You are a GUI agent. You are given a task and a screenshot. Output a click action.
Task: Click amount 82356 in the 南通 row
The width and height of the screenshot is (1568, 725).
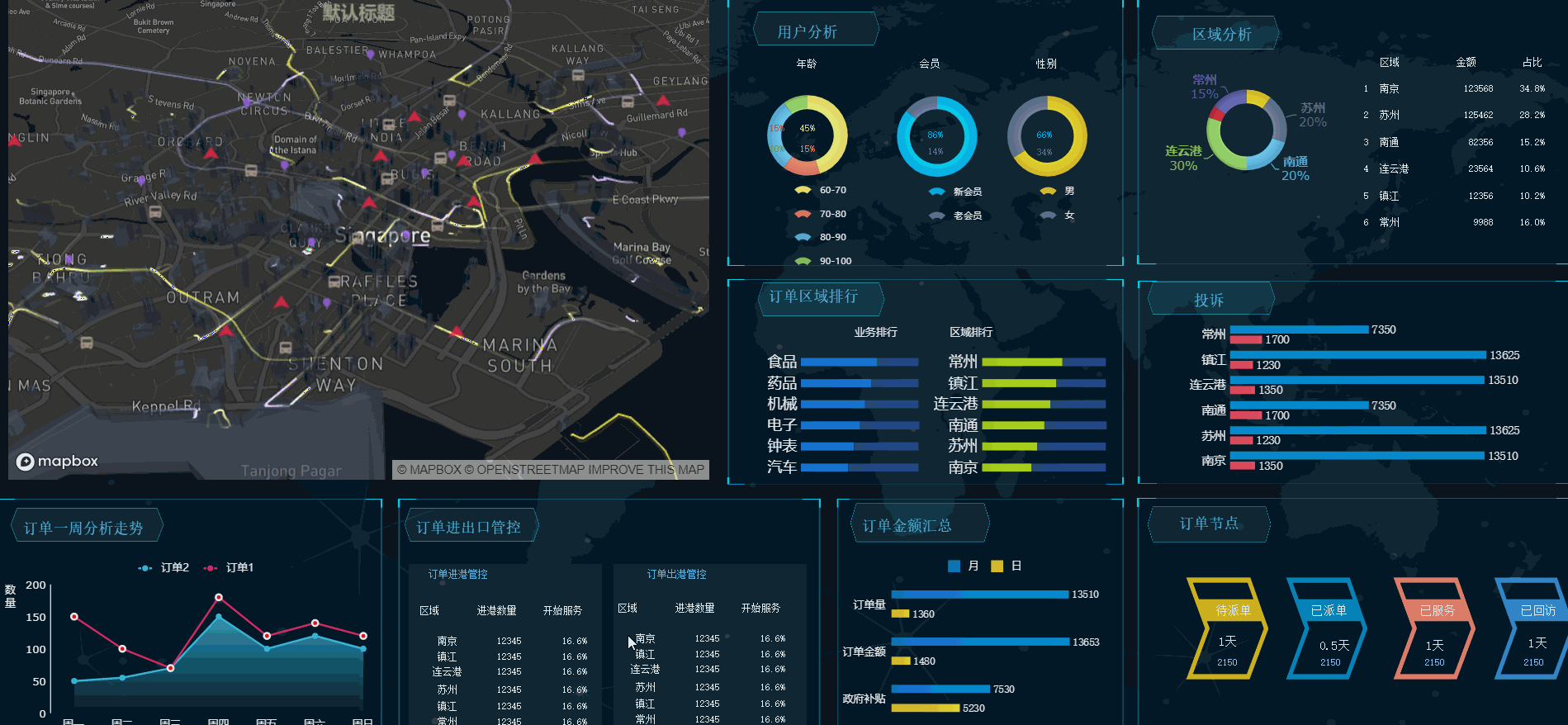tap(1480, 142)
